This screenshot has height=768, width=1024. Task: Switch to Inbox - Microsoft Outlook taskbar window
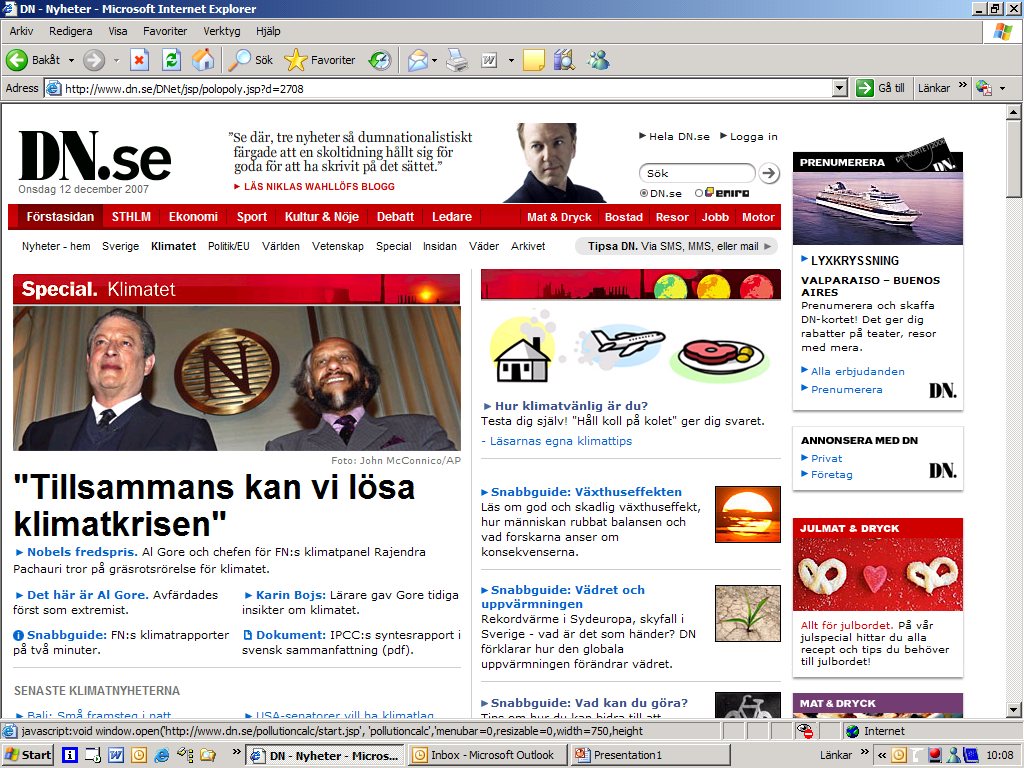(x=487, y=755)
